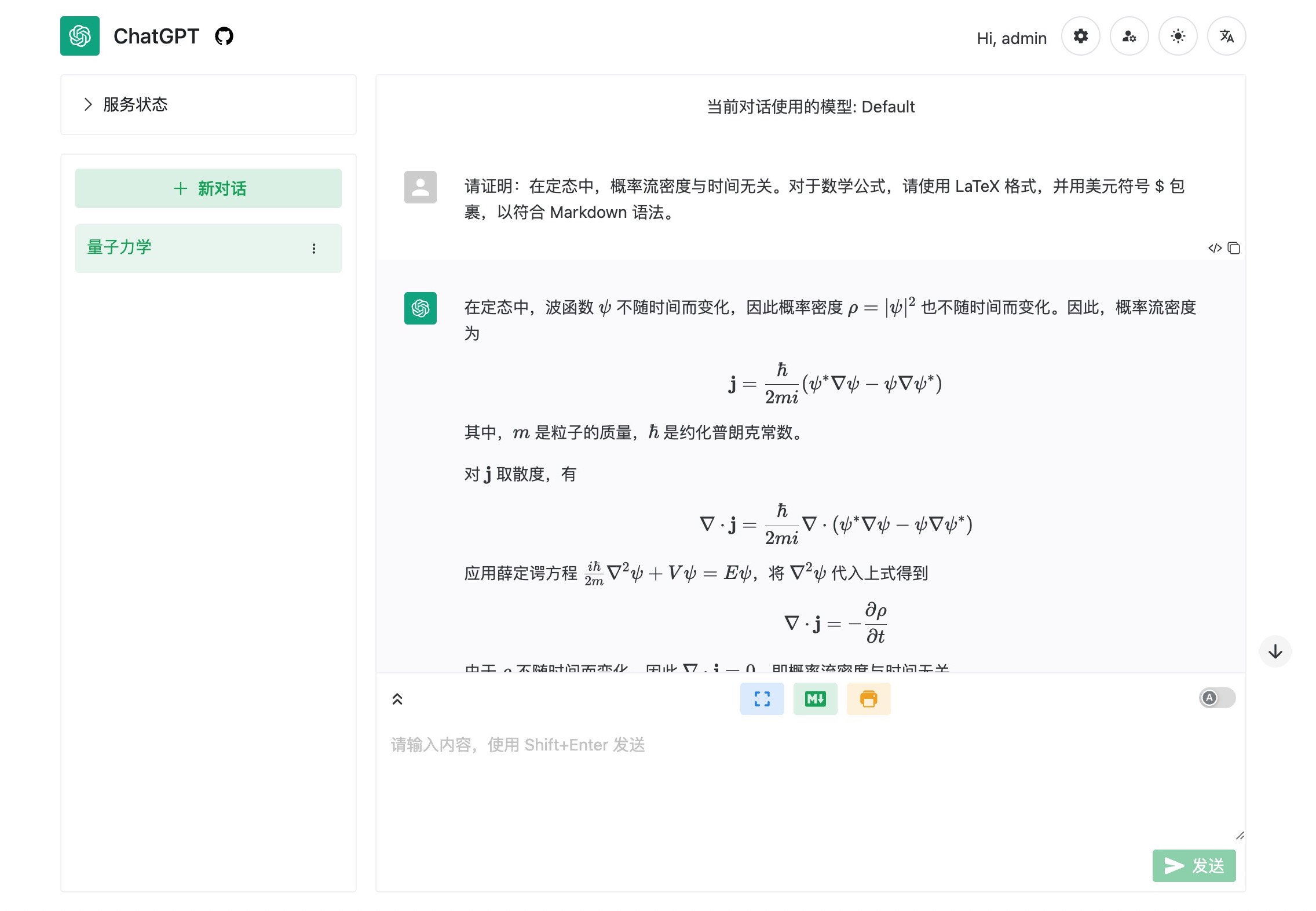
Task: Open 量子力学 conversation options menu
Action: click(x=314, y=249)
